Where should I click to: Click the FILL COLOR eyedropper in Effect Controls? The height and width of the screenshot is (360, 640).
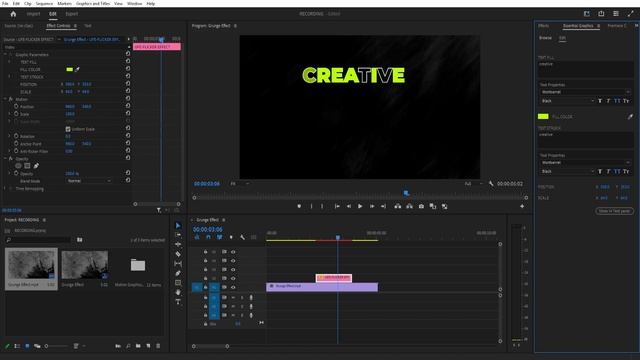[77, 69]
